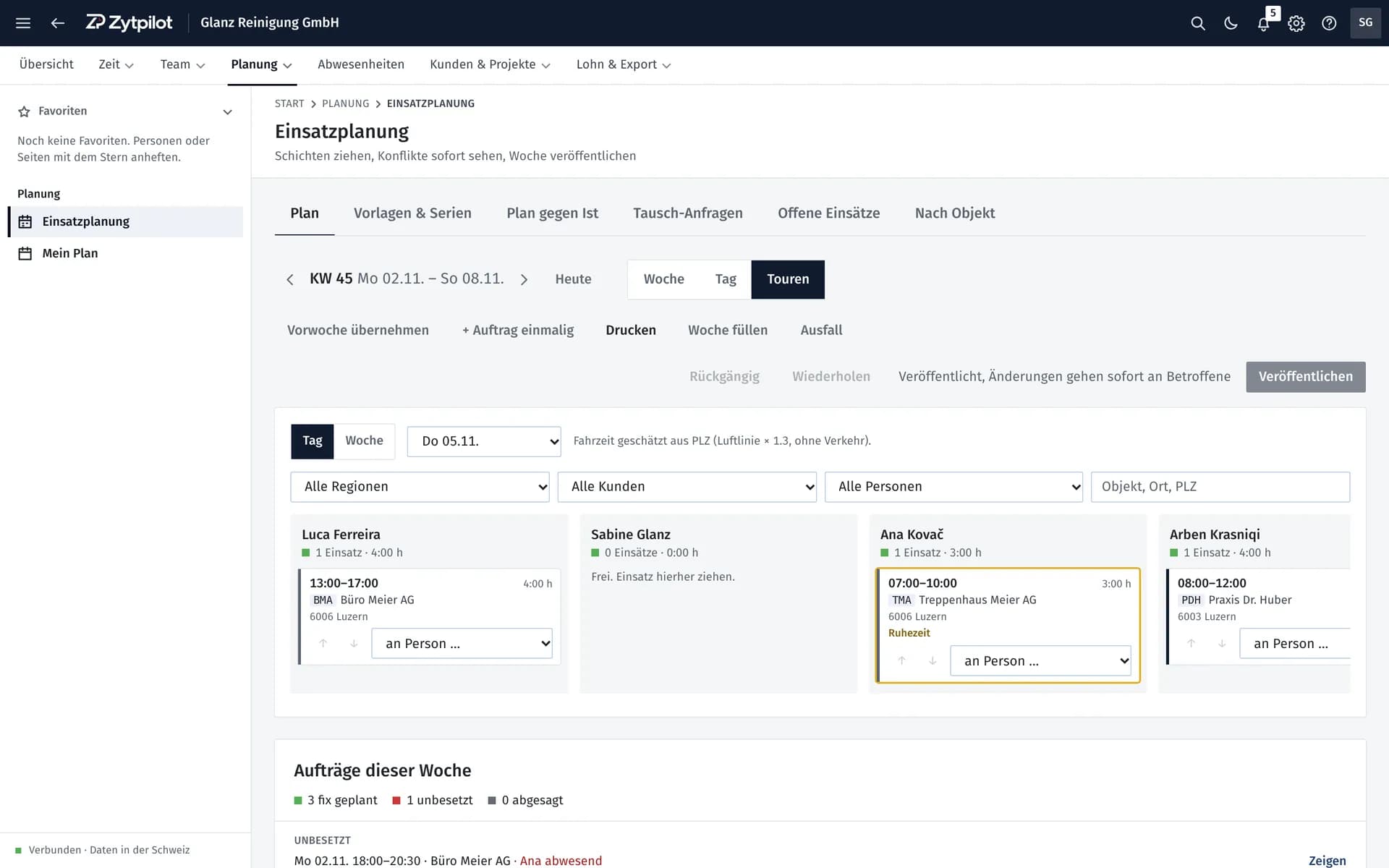Click the Zeigen link for unbesetzt shift

click(1327, 861)
